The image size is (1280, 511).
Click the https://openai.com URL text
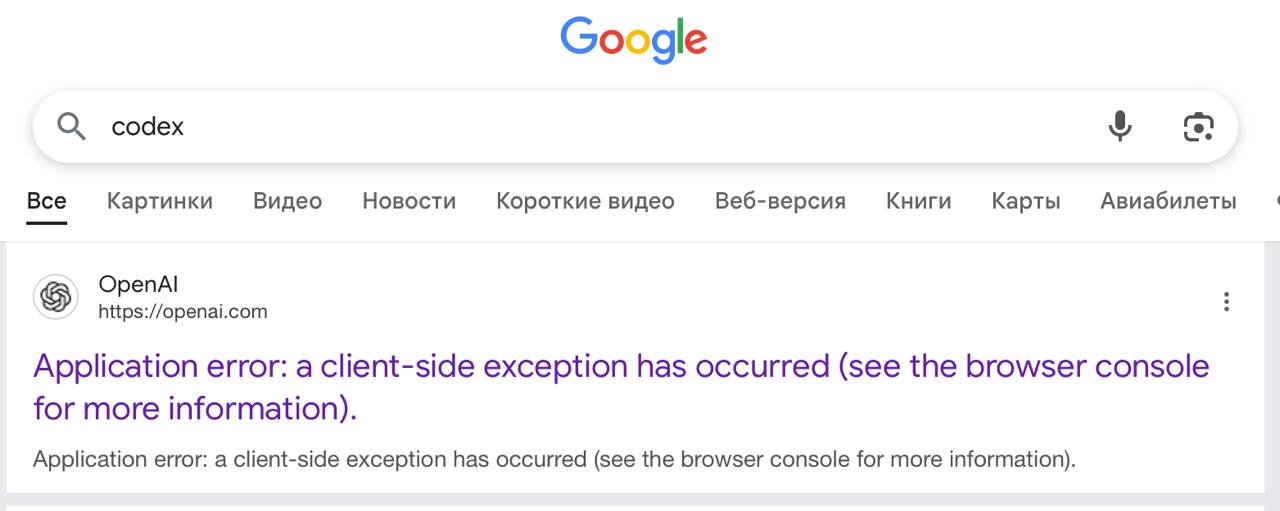coord(183,311)
